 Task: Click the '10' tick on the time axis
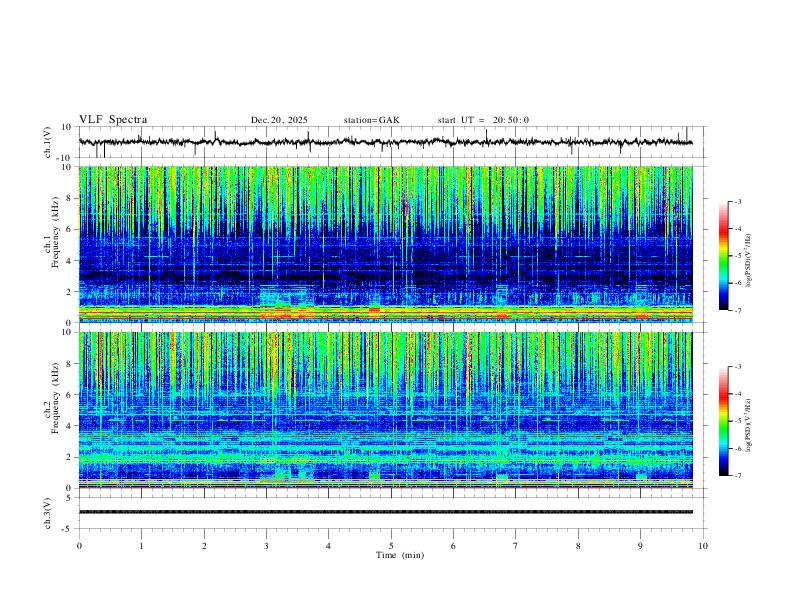(x=703, y=546)
